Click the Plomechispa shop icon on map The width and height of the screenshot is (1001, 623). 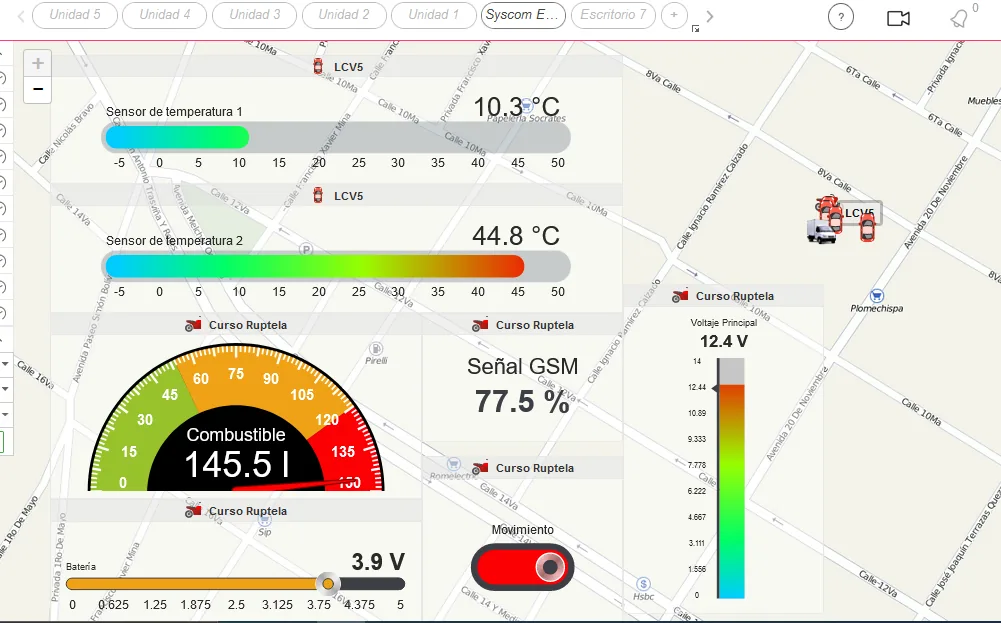click(x=877, y=296)
